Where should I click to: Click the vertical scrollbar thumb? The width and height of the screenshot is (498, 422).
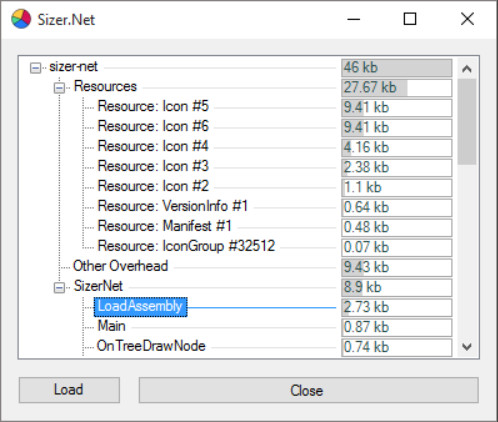pos(467,122)
